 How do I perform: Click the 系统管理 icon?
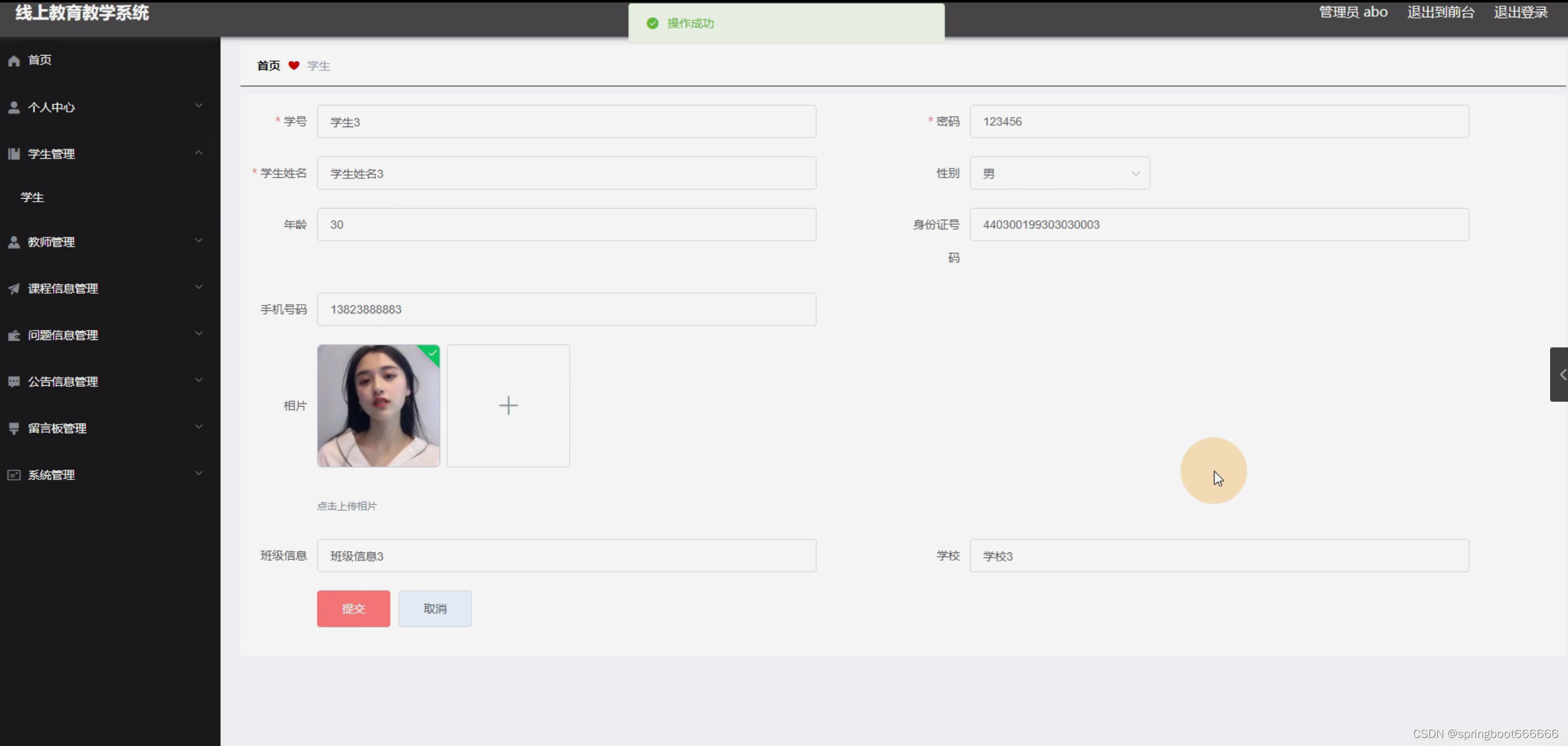(14, 475)
